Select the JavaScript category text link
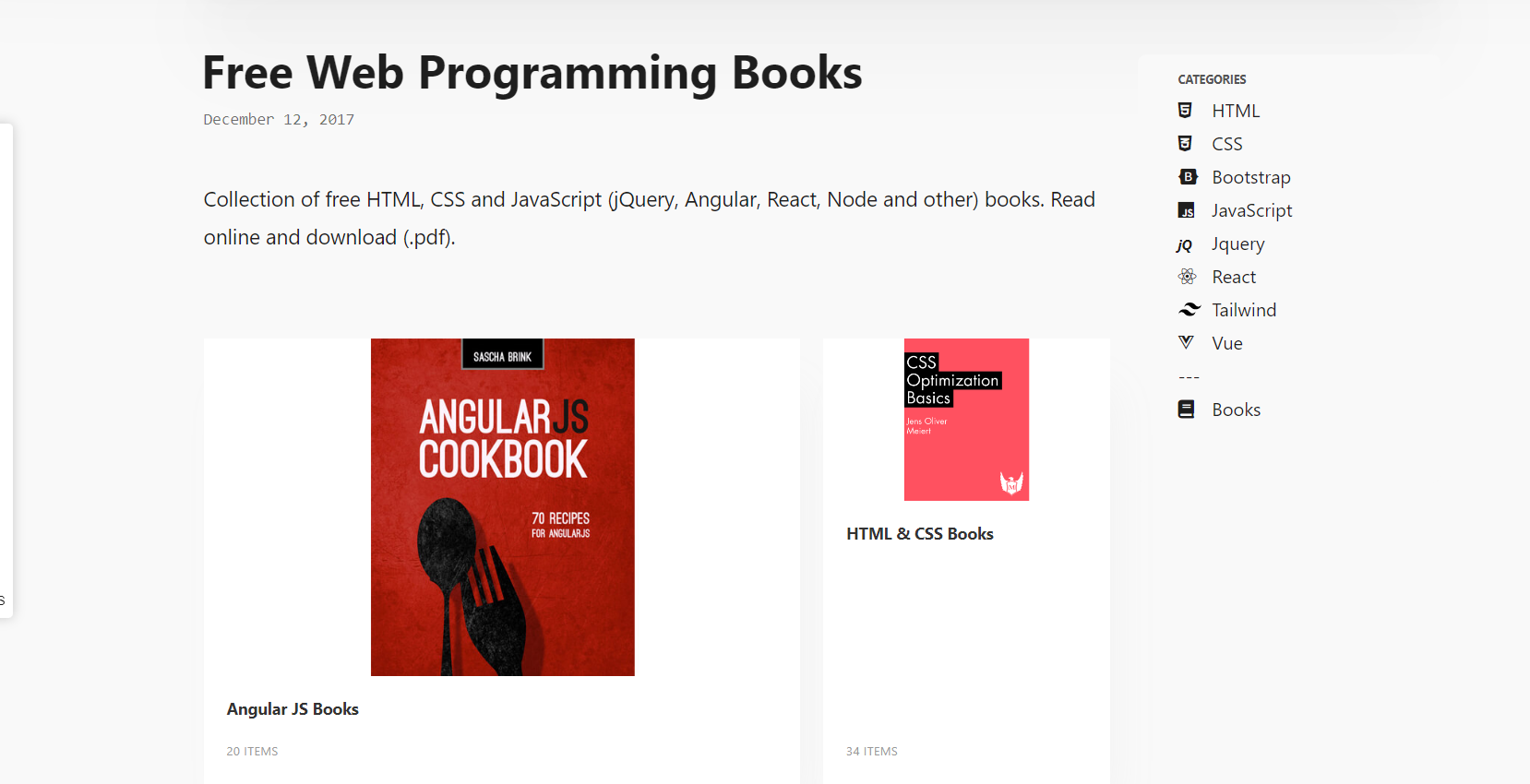Viewport: 1530px width, 784px height. [x=1251, y=210]
